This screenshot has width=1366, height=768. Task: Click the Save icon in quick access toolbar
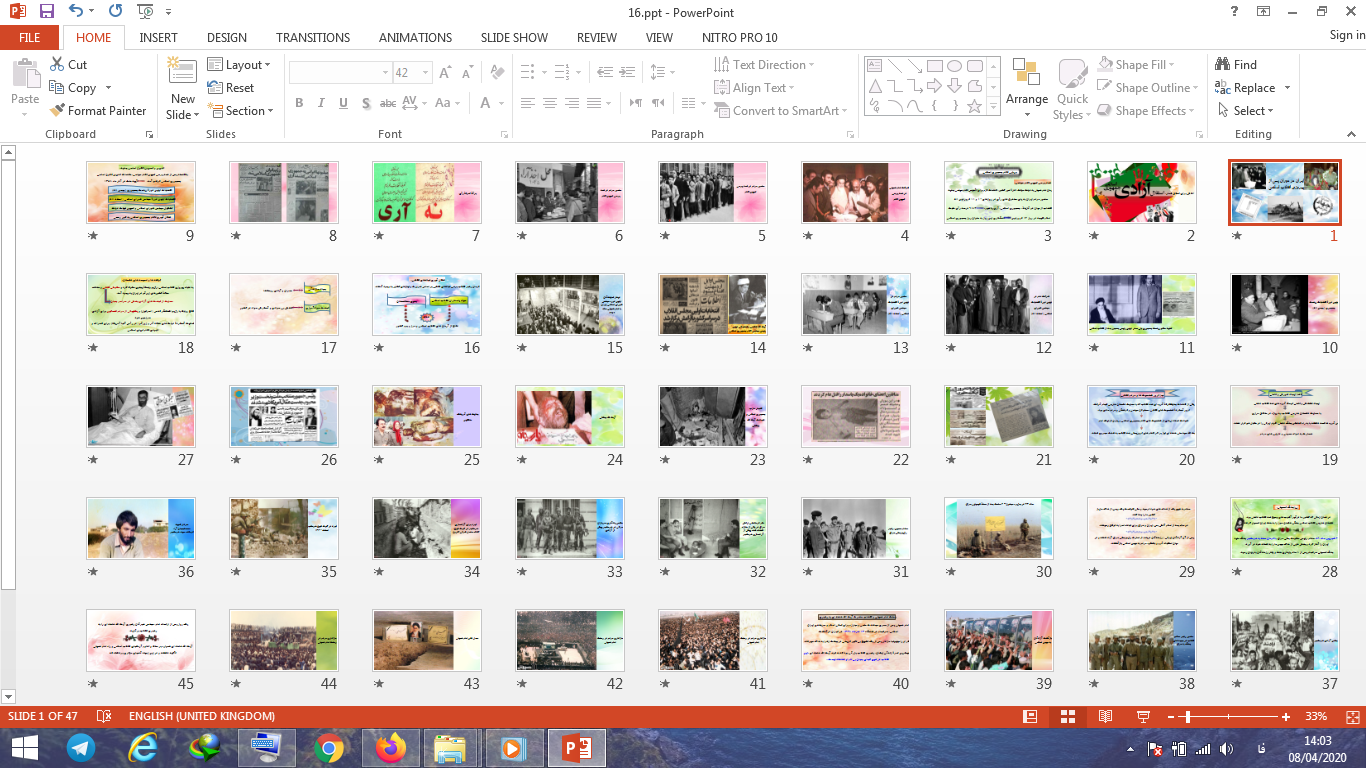47,12
